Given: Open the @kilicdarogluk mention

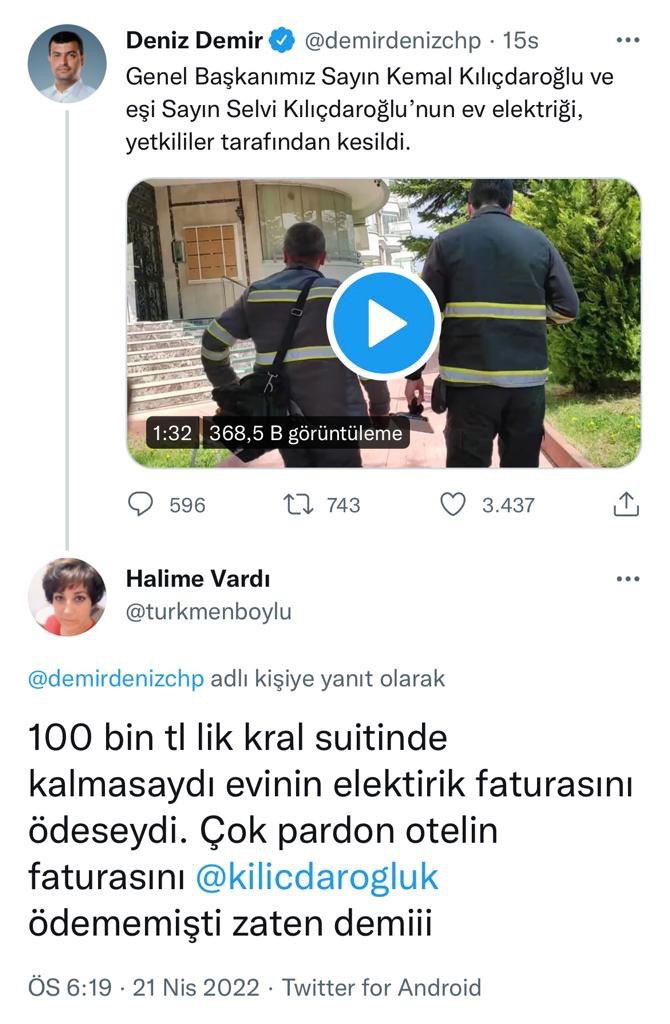Looking at the screenshot, I should [x=317, y=877].
